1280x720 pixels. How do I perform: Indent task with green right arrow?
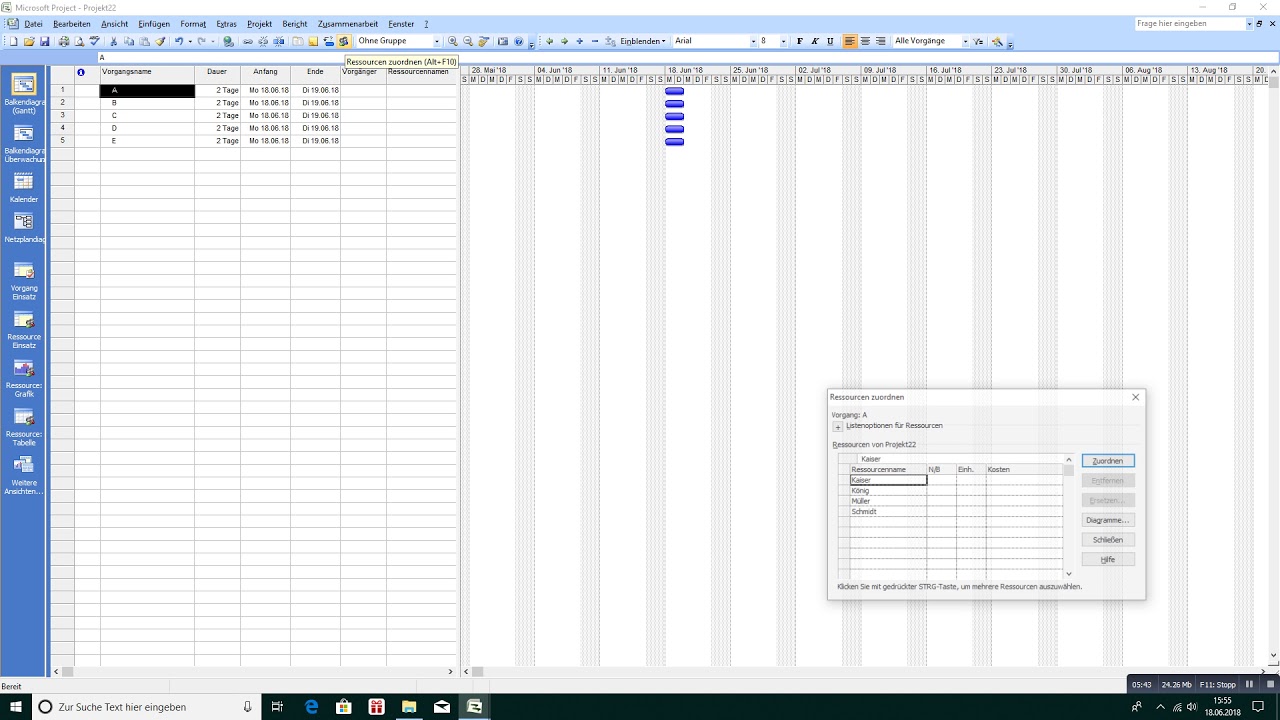564,41
